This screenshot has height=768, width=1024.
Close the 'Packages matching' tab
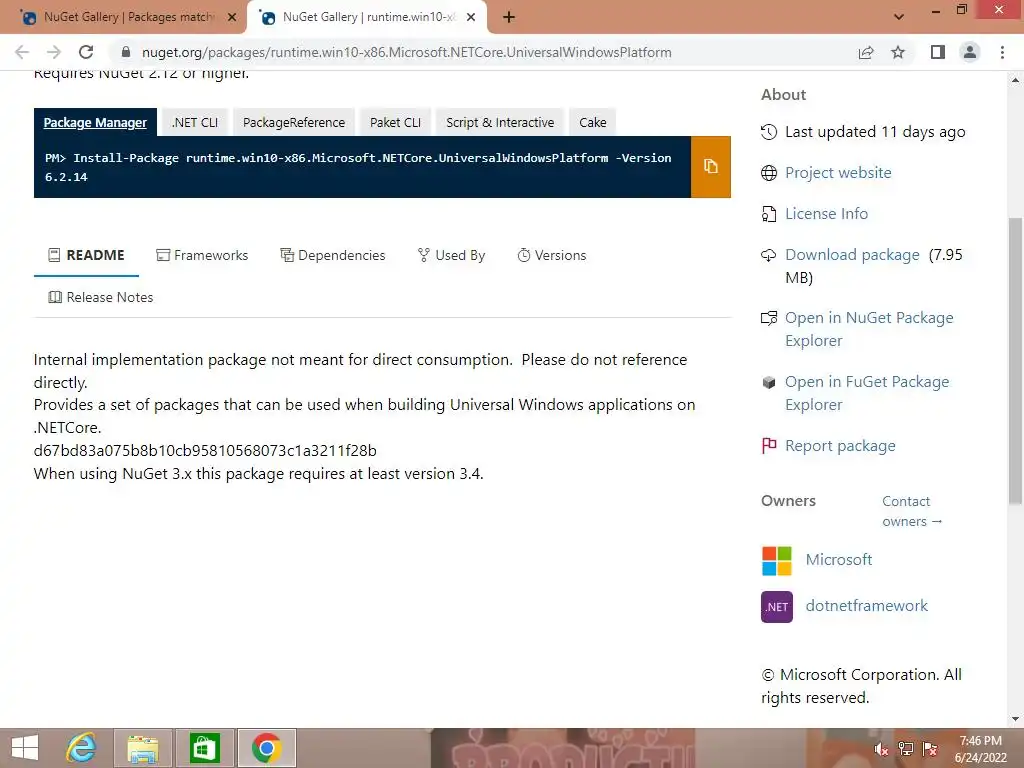(232, 18)
